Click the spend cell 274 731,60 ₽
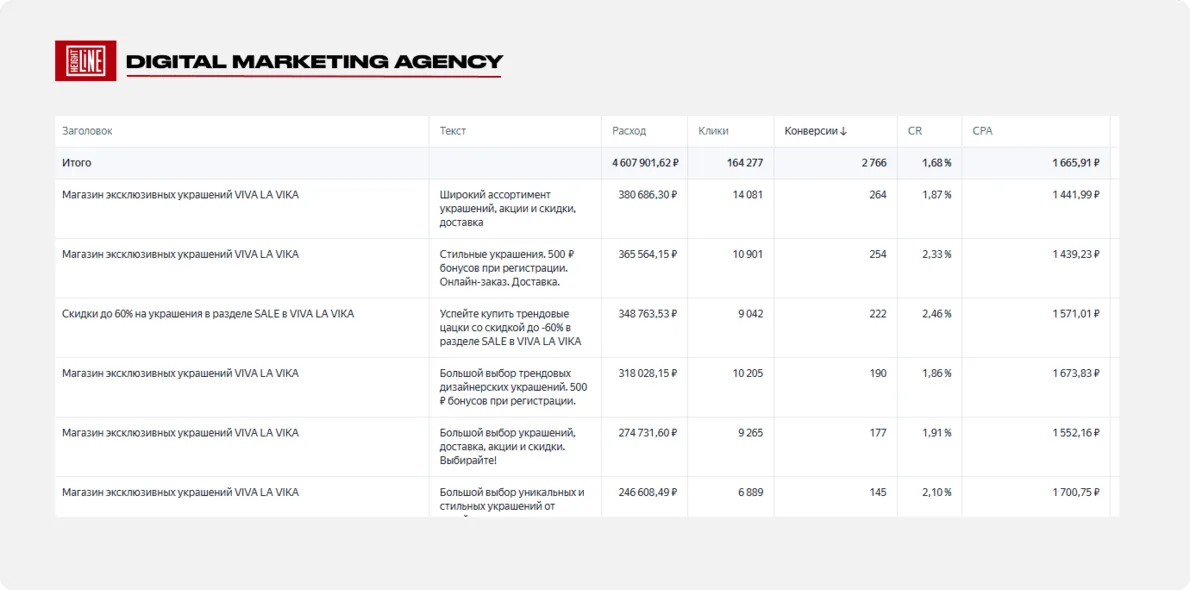The image size is (1190, 590). point(647,433)
